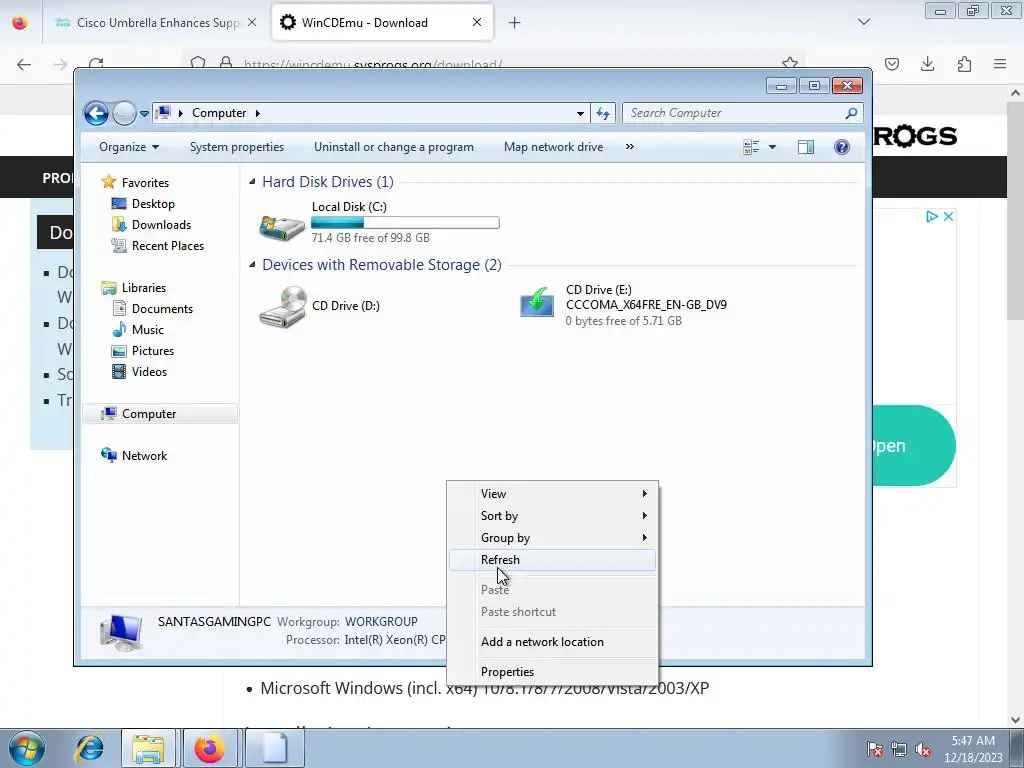This screenshot has width=1024, height=768.
Task: Select Network in the navigation pane
Action: click(x=144, y=456)
